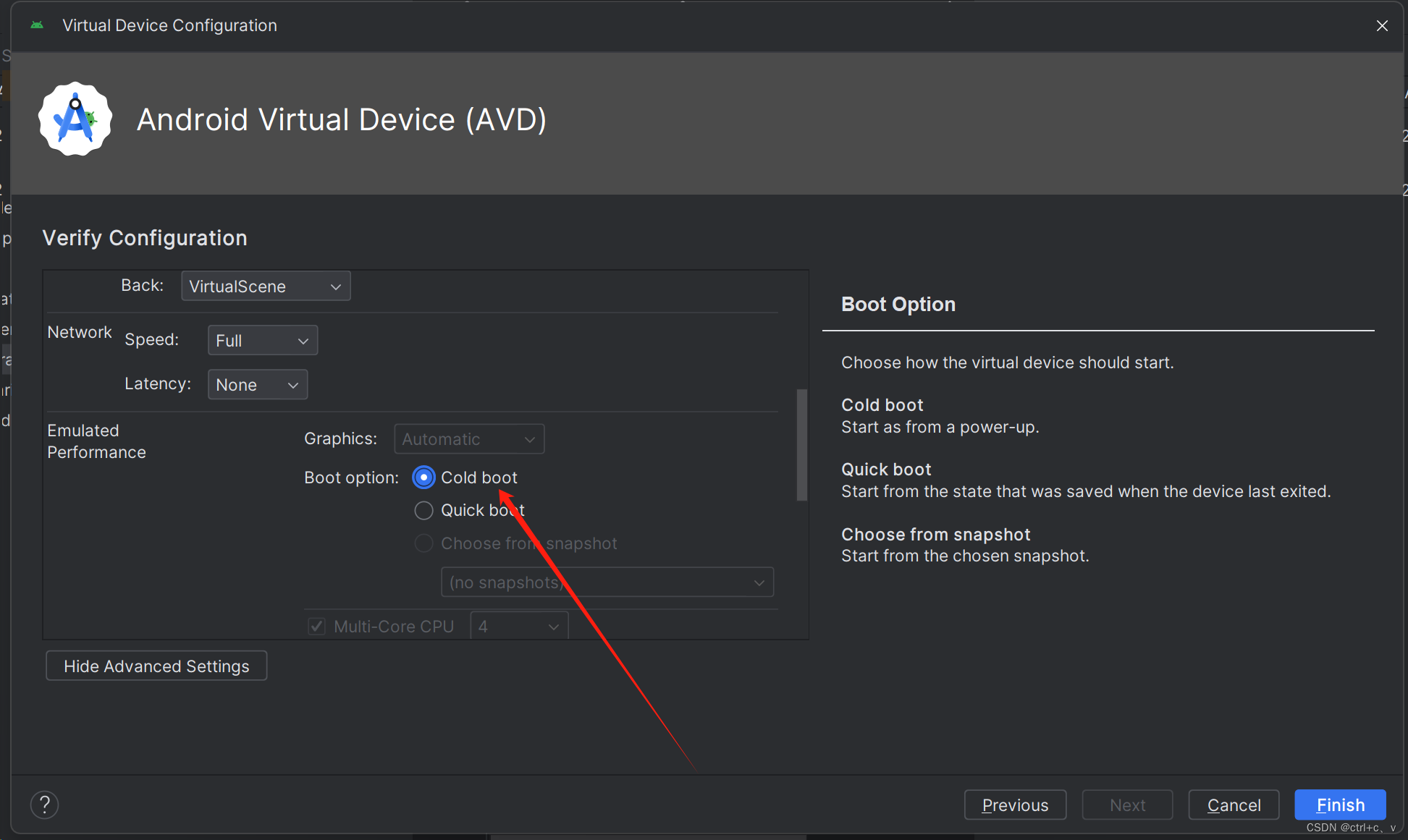This screenshot has height=840, width=1408.
Task: Close the Virtual Device Configuration dialog
Action: tap(1382, 26)
